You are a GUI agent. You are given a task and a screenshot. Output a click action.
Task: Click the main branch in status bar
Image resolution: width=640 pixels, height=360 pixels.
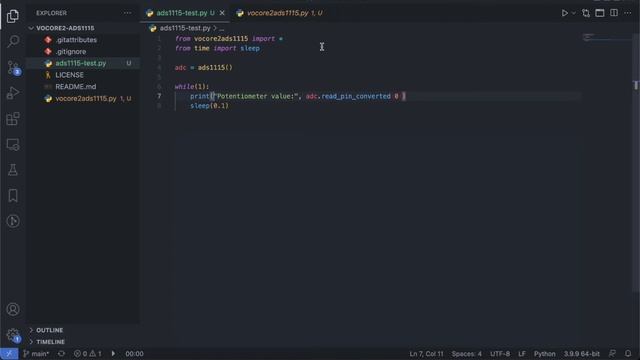click(x=36, y=354)
